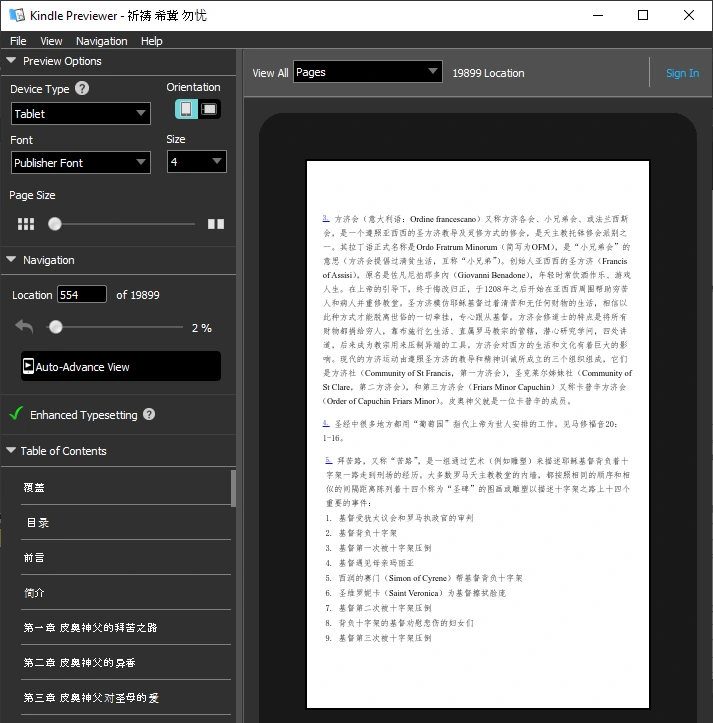Minimize the Kindle Previewer window
The width and height of the screenshot is (713, 723).
(598, 15)
